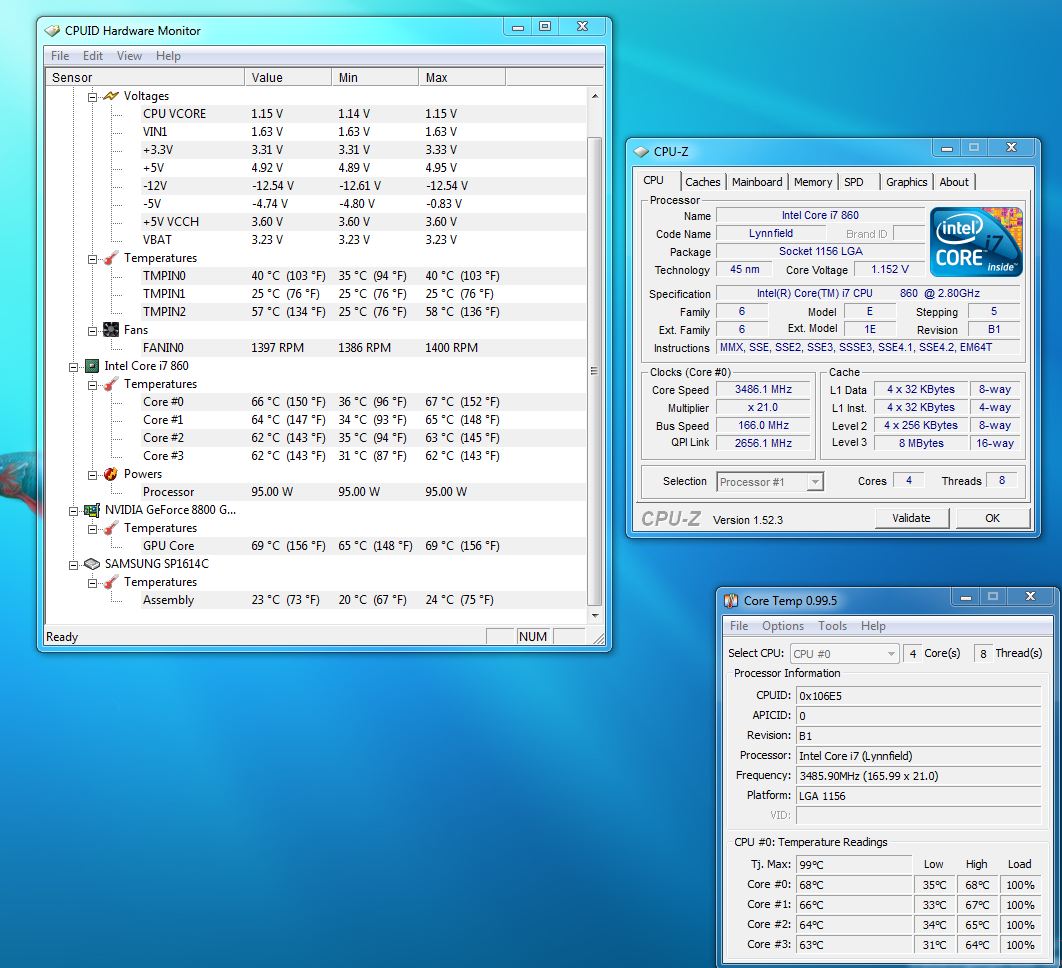Image resolution: width=1062 pixels, height=968 pixels.
Task: Click the Max column header
Action: click(x=460, y=77)
